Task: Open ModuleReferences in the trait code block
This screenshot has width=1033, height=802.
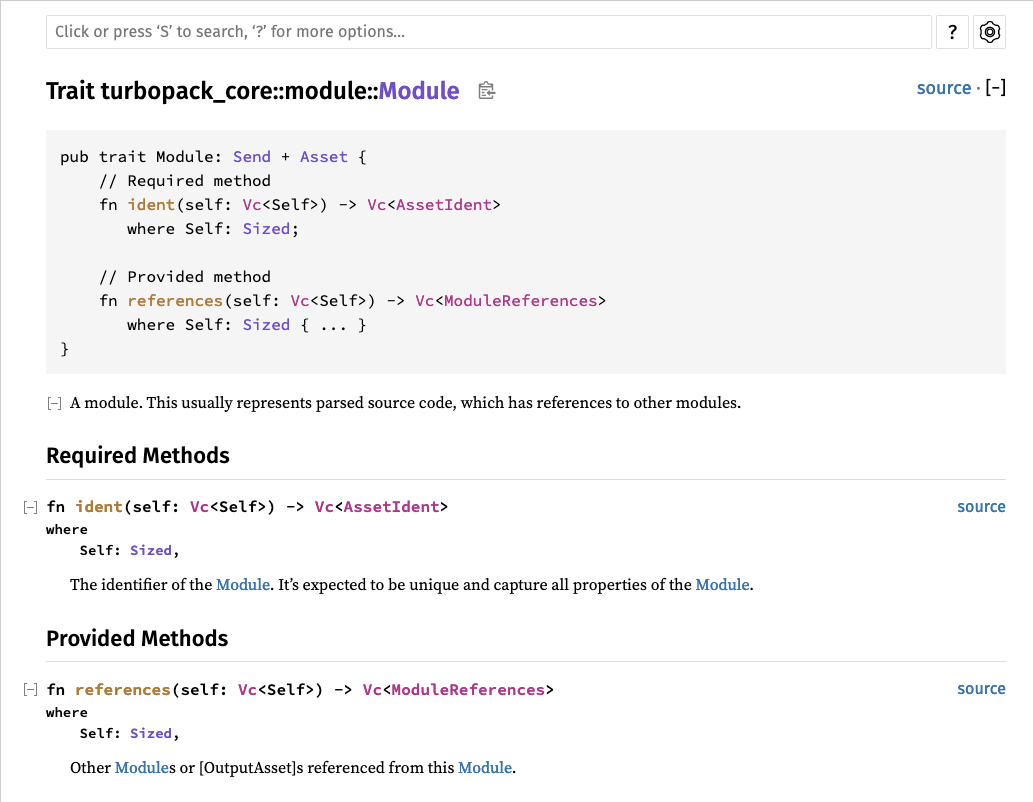Action: click(x=520, y=301)
